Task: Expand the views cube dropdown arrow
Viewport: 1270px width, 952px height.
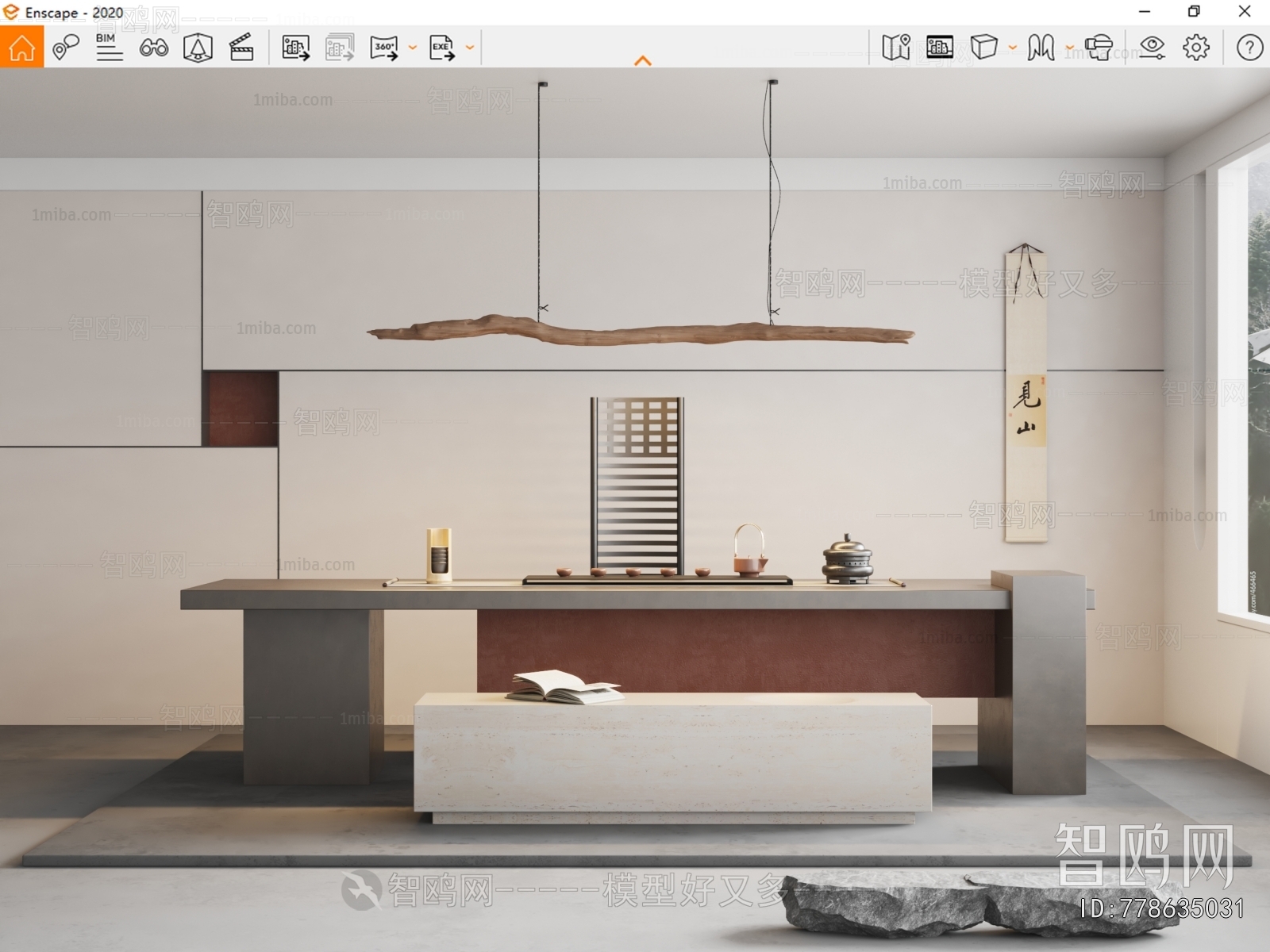Action: (1012, 48)
